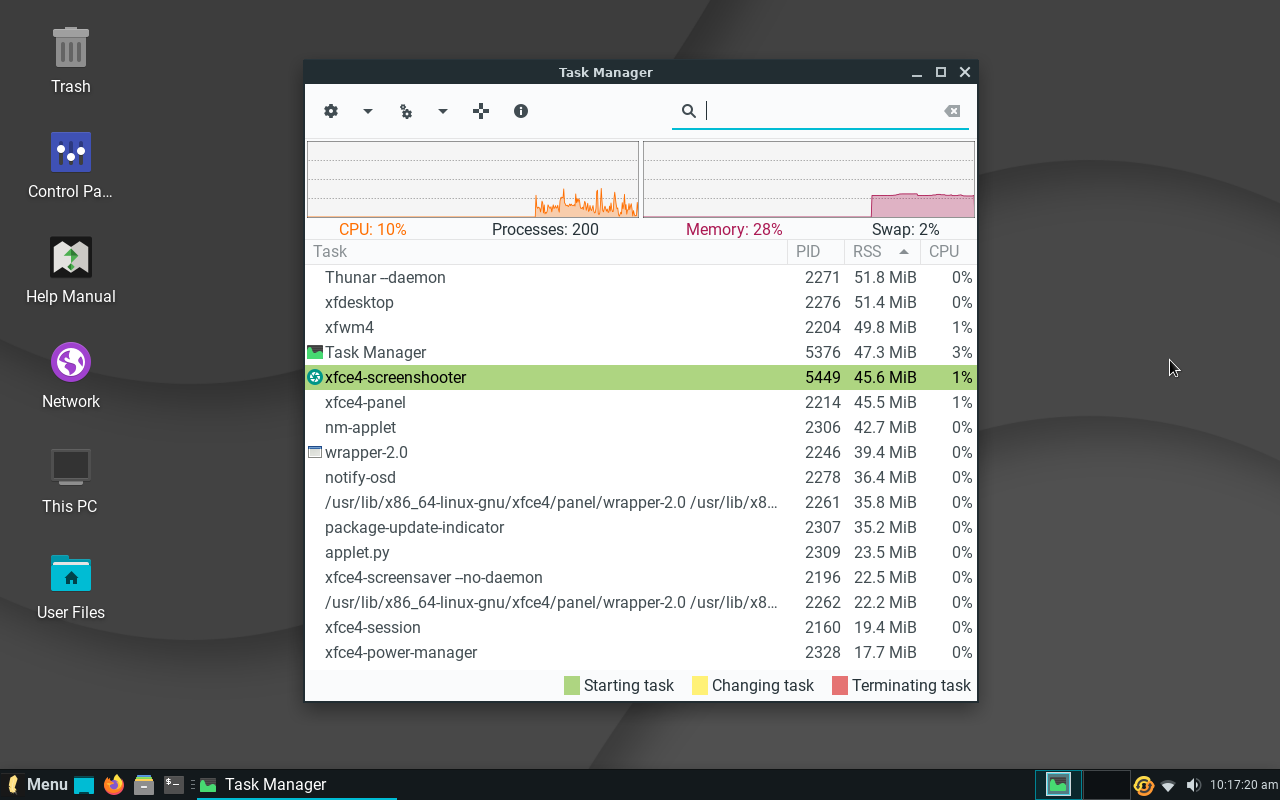Open the settings dropdown arrow in the toolbar

(366, 111)
